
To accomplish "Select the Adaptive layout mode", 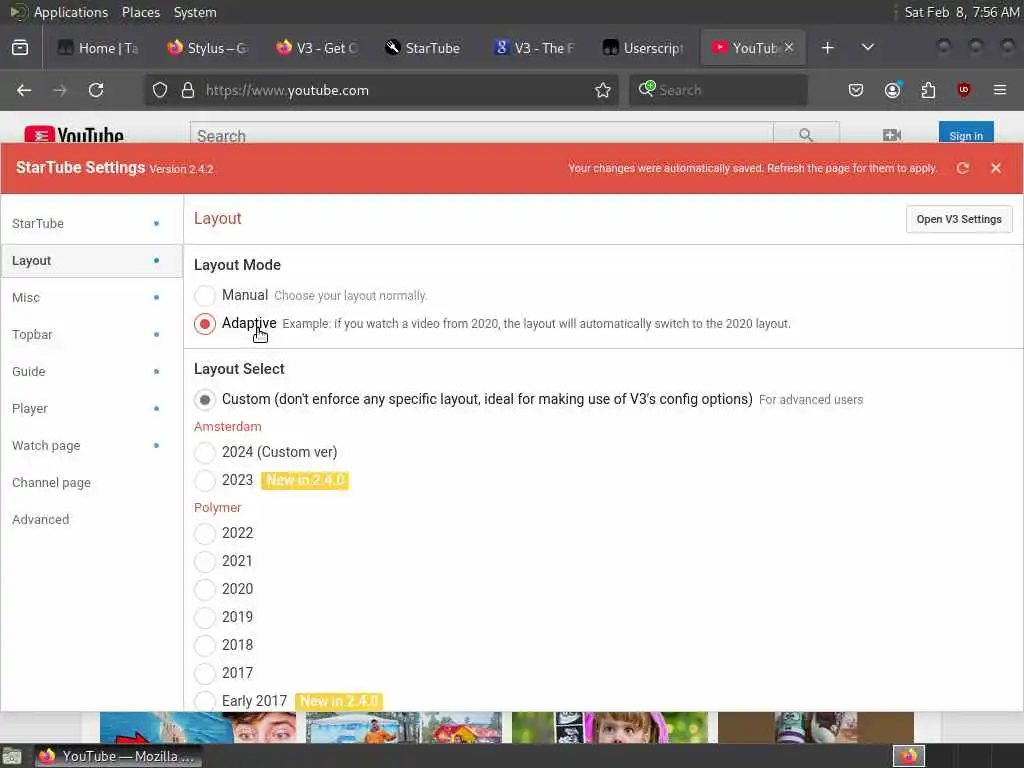I will (x=204, y=324).
